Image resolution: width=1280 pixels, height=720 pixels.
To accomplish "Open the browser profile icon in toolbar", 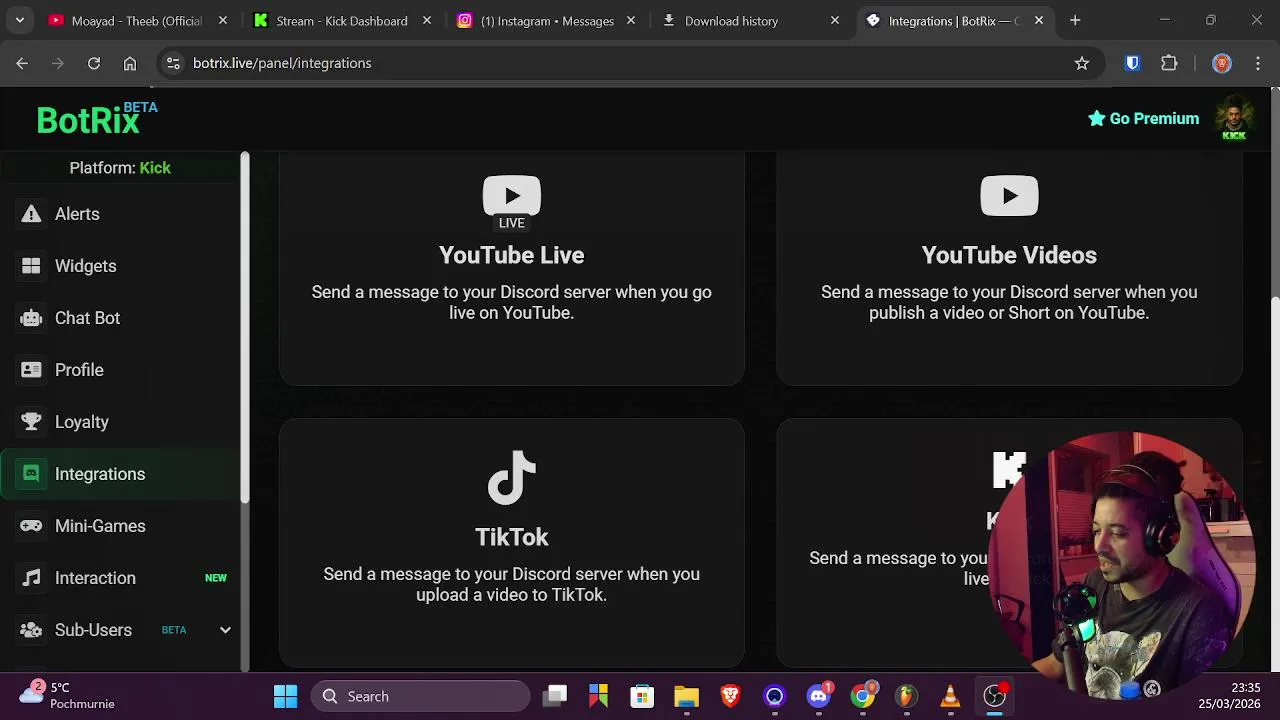I will (1221, 63).
